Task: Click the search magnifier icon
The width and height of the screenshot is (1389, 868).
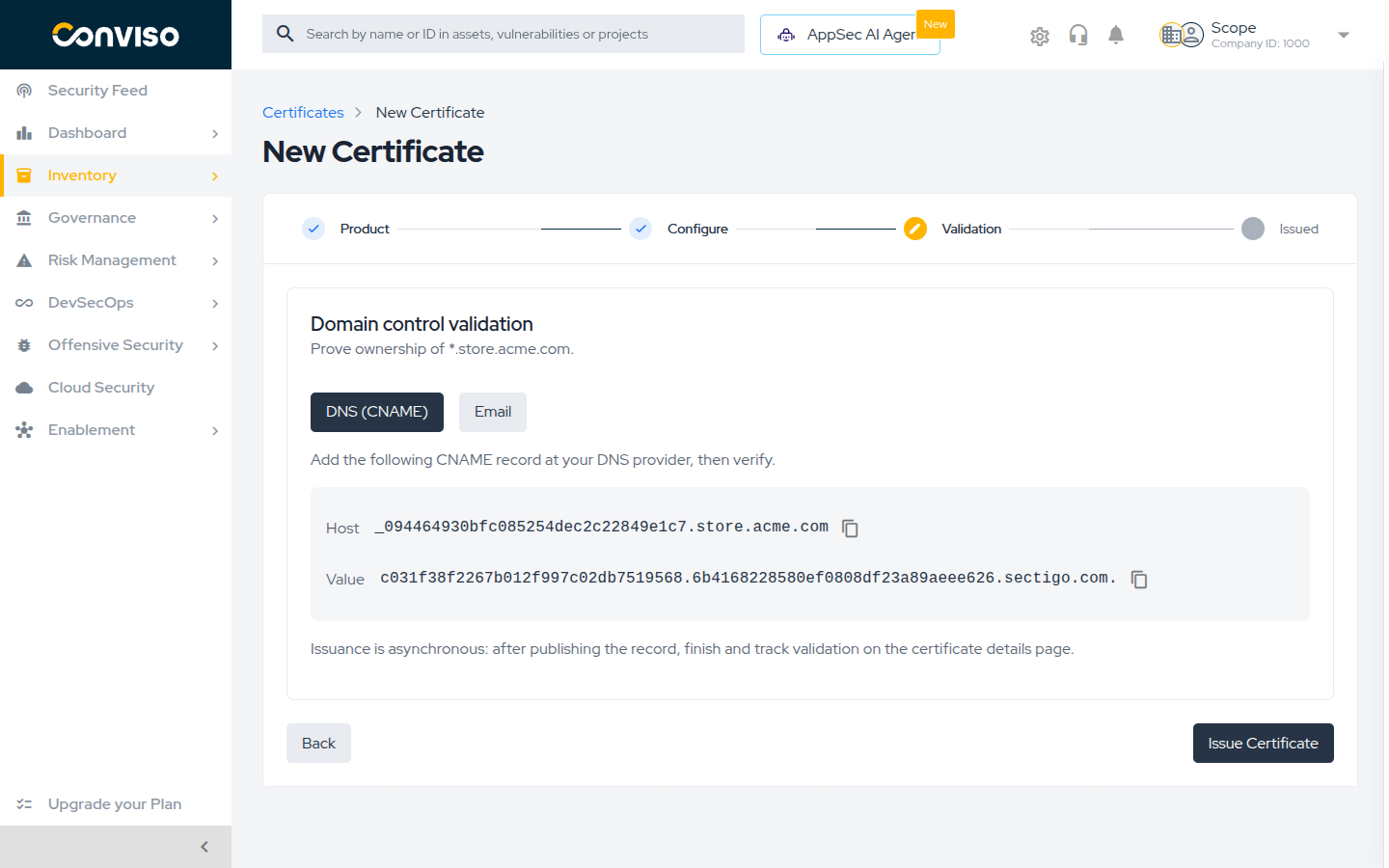Action: (285, 34)
